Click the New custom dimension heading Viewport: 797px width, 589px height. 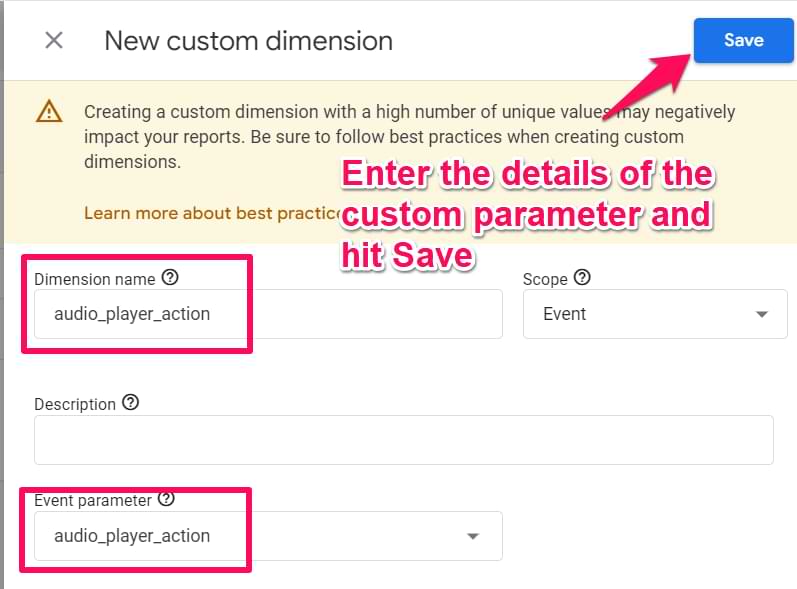click(x=249, y=41)
